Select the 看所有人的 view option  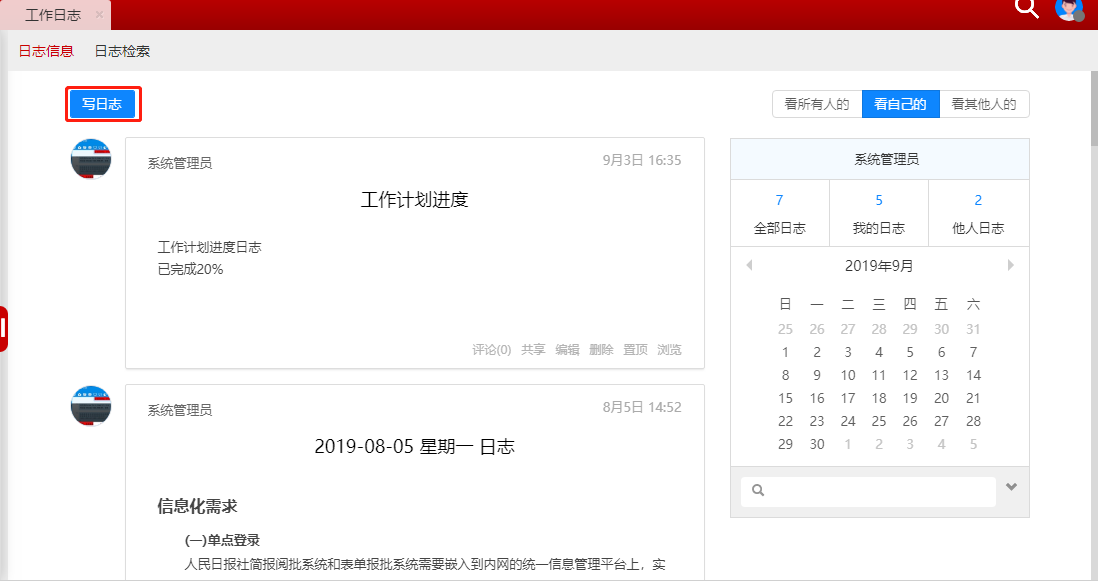coord(817,104)
